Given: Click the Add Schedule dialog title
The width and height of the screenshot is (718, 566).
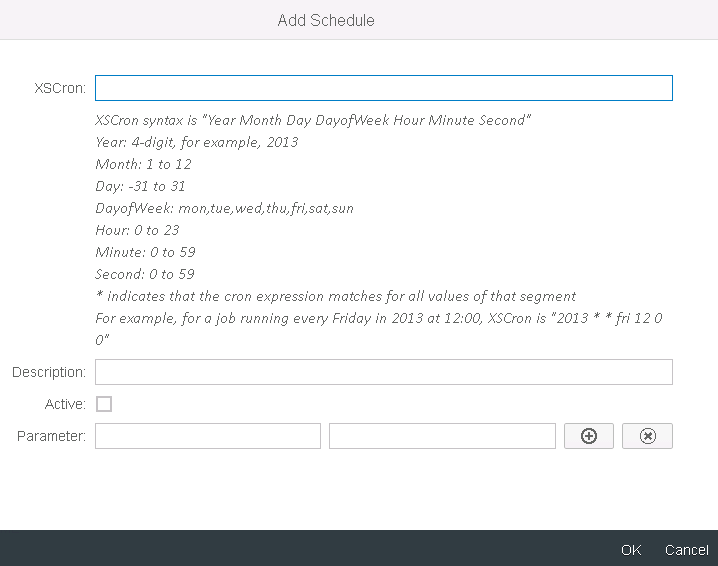Looking at the screenshot, I should pos(326,20).
